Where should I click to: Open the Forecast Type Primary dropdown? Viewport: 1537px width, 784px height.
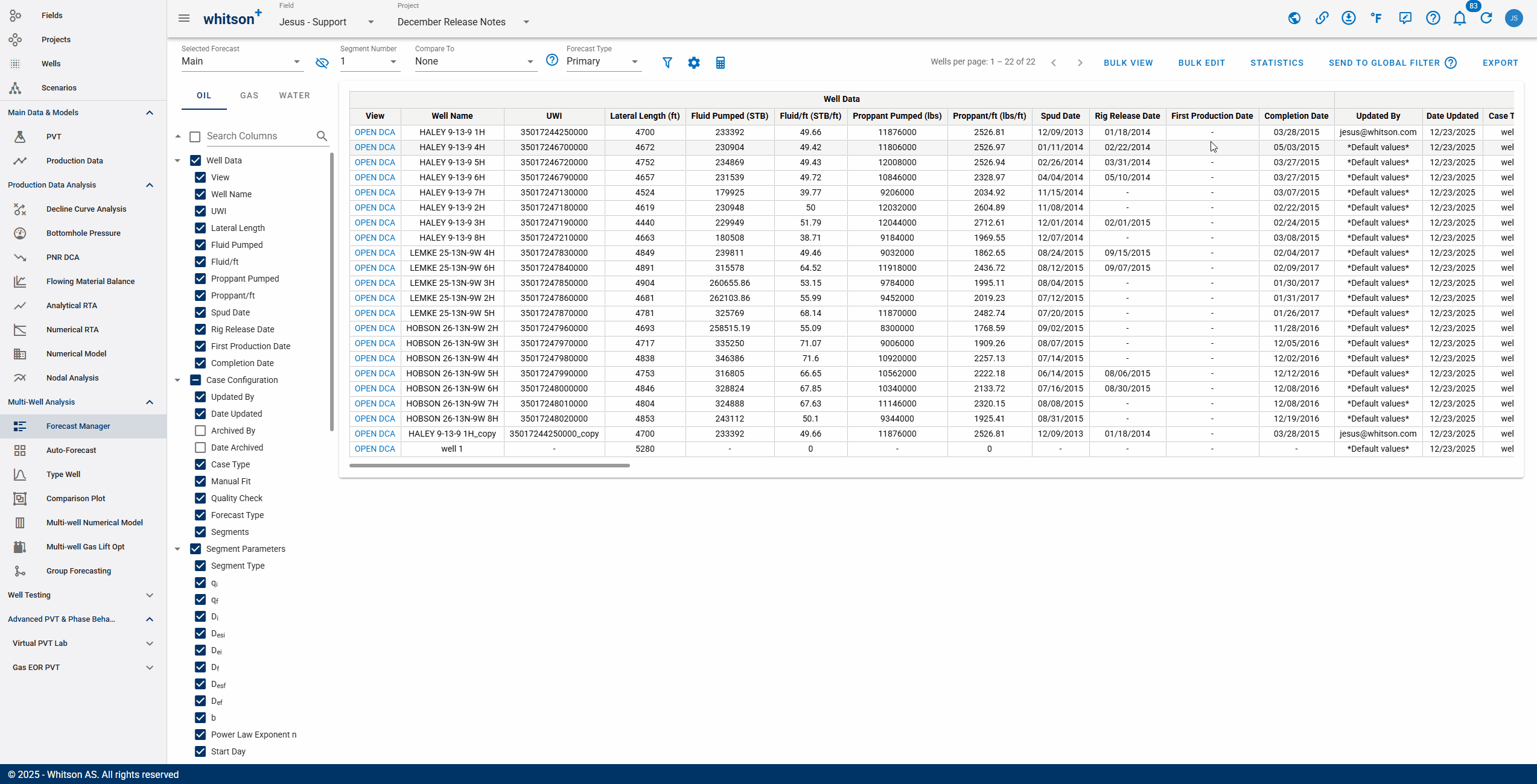tap(602, 62)
